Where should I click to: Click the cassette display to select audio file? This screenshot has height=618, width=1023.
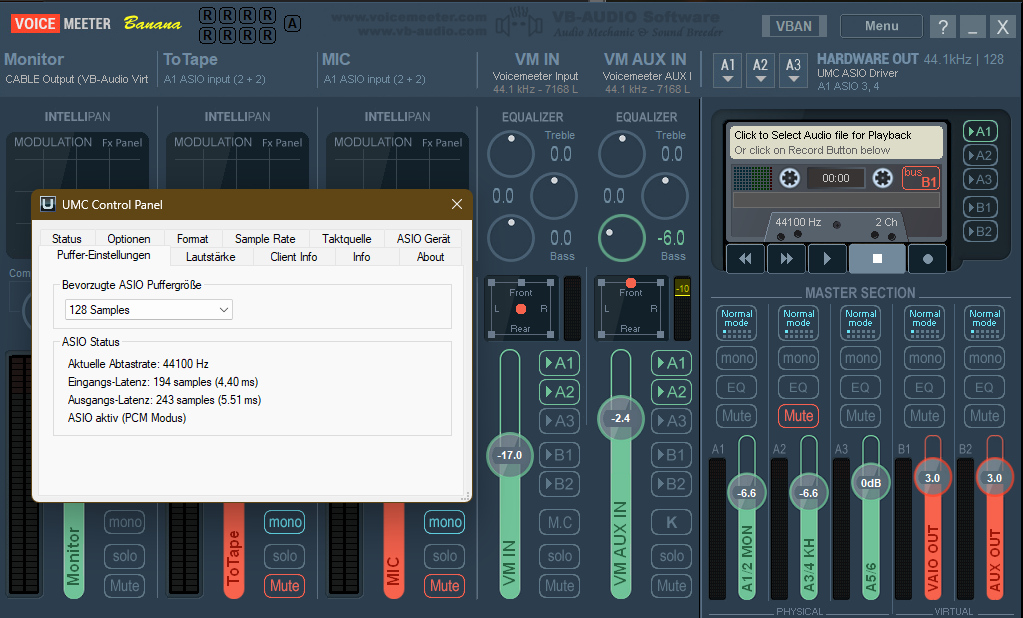[x=836, y=142]
